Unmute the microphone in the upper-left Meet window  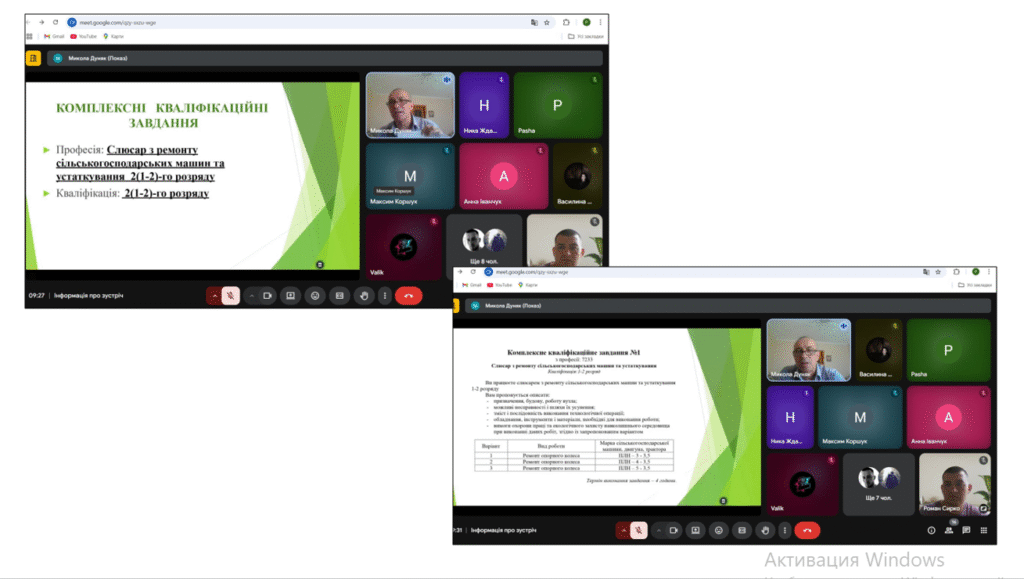pyautogui.click(x=230, y=296)
